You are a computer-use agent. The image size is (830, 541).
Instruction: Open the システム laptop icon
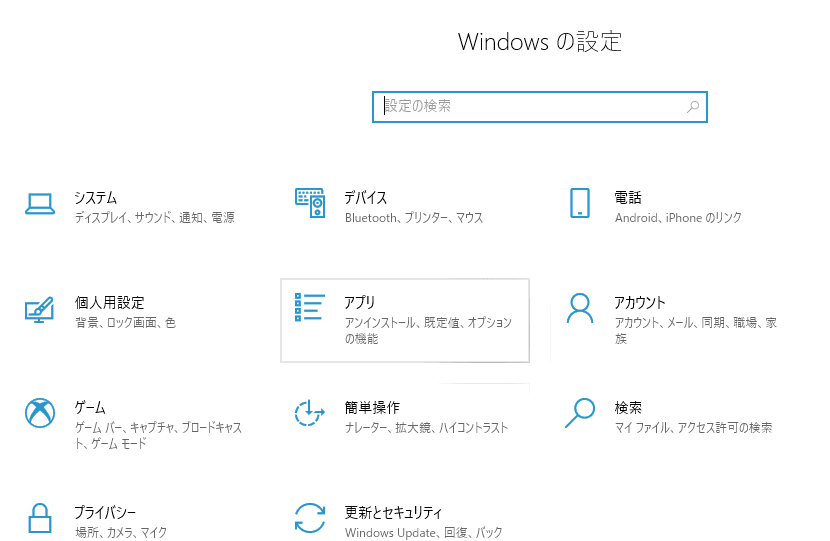pyautogui.click(x=40, y=204)
